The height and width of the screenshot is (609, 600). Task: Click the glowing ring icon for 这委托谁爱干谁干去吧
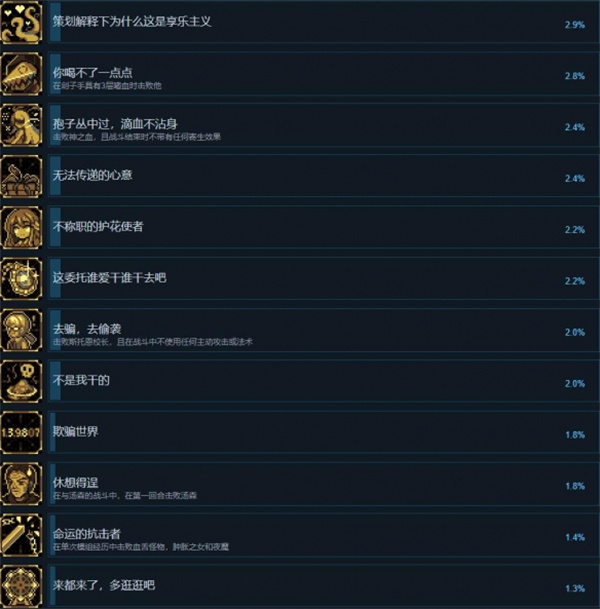click(x=21, y=279)
